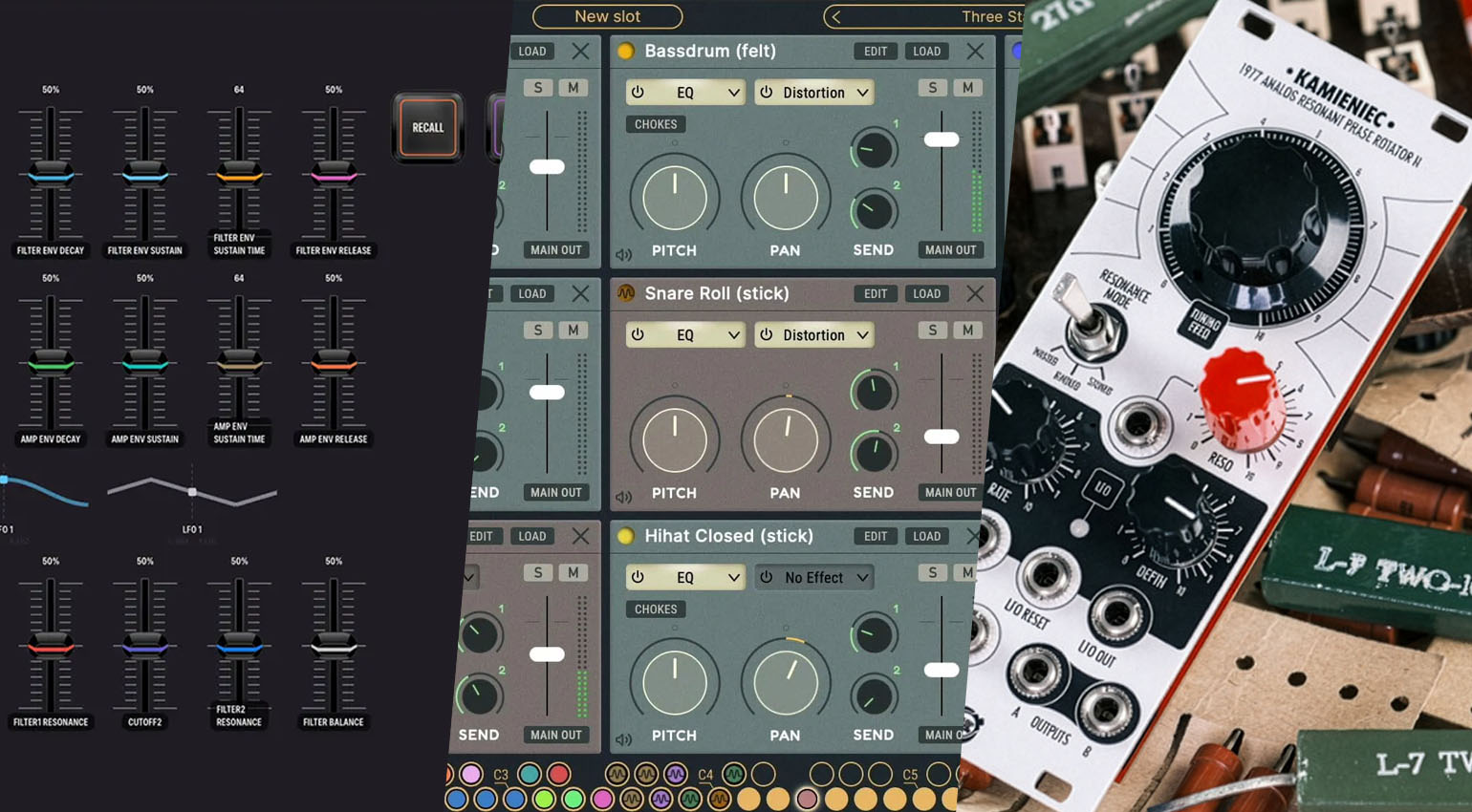
Task: Click the speaker preview icon in Snare Roll slot
Action: (624, 498)
